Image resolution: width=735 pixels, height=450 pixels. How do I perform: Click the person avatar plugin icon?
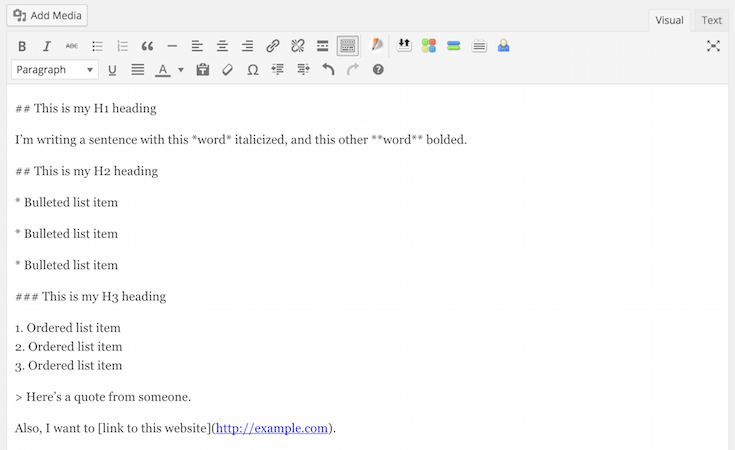click(503, 45)
